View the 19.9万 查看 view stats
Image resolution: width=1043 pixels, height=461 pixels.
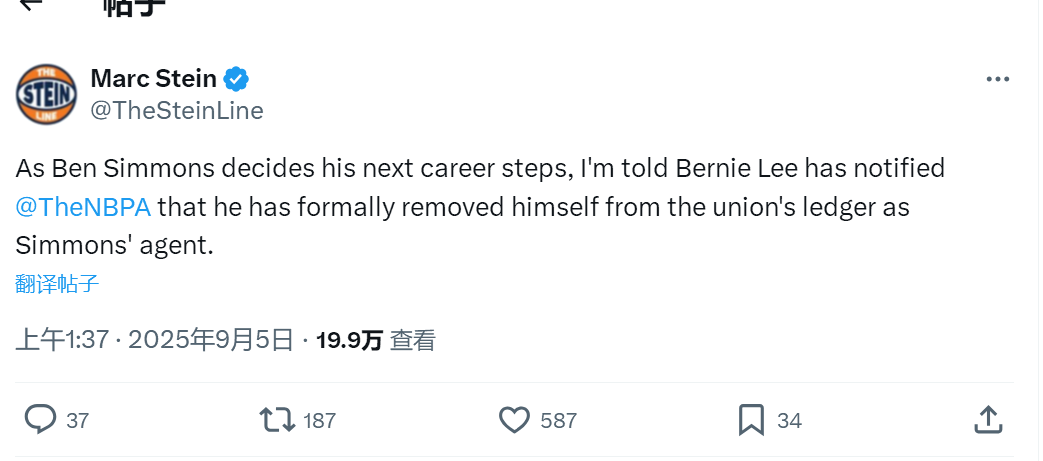pyautogui.click(x=375, y=340)
